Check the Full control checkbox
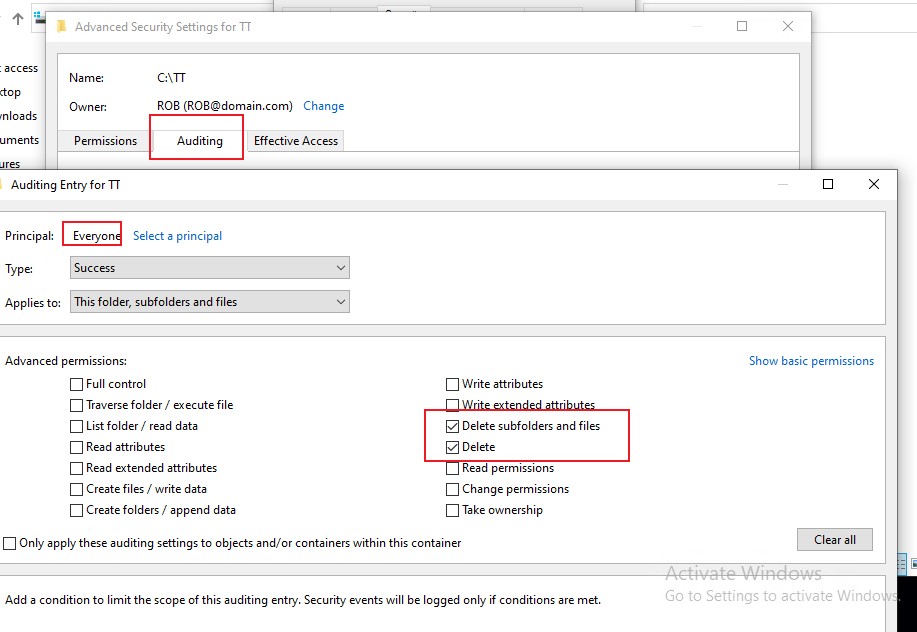Screen dimensions: 917x632 coord(76,384)
